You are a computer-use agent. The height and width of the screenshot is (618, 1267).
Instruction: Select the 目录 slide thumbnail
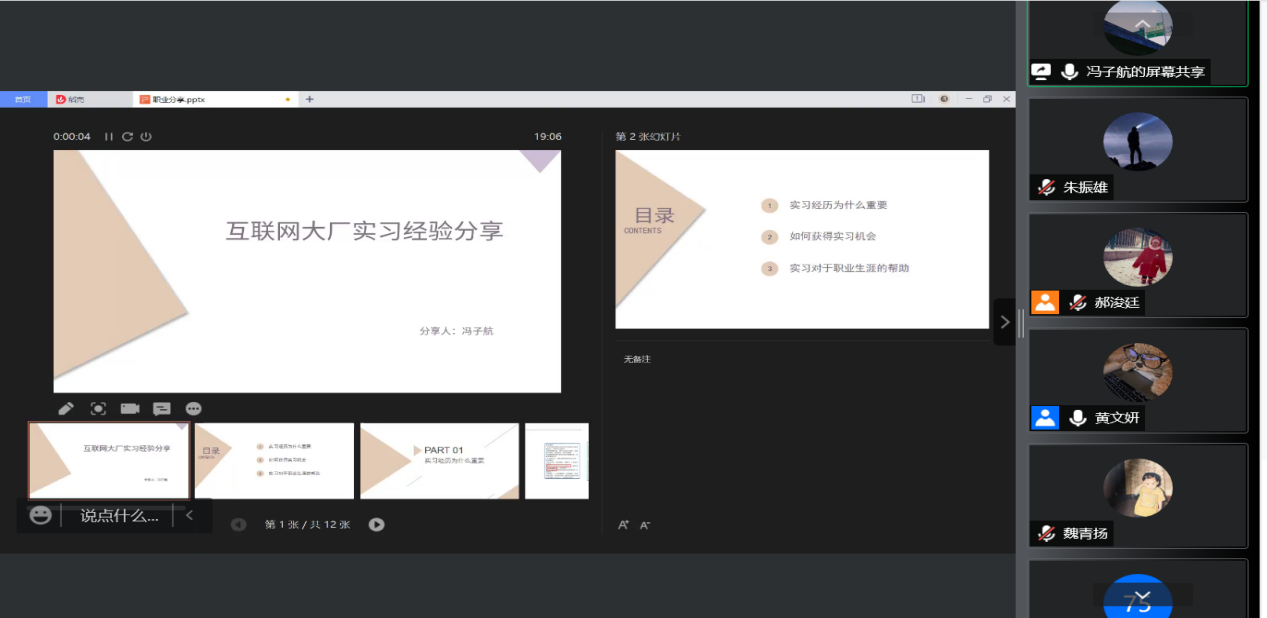[x=274, y=460]
